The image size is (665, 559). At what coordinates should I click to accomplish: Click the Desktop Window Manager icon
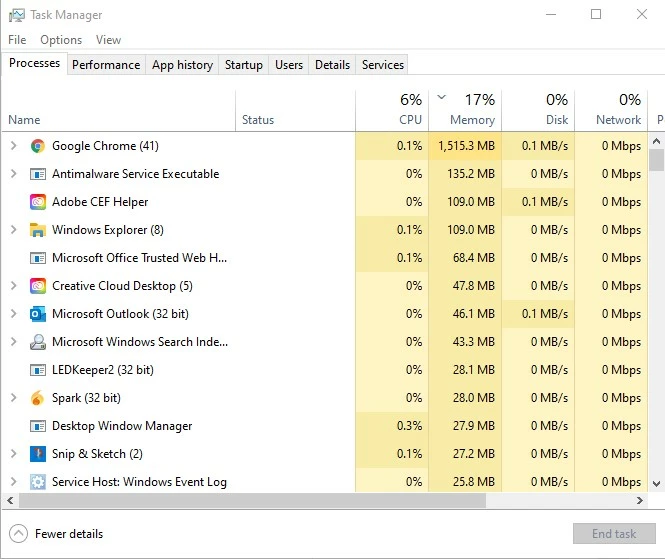tap(38, 426)
